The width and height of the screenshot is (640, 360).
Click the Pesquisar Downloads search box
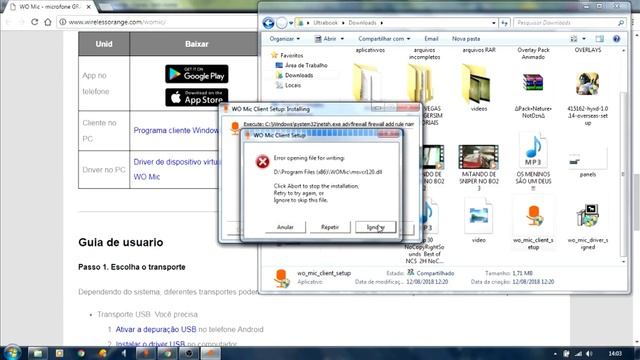tap(569, 23)
